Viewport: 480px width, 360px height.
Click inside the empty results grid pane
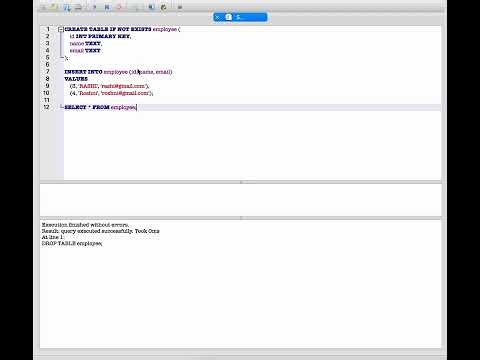click(241, 200)
